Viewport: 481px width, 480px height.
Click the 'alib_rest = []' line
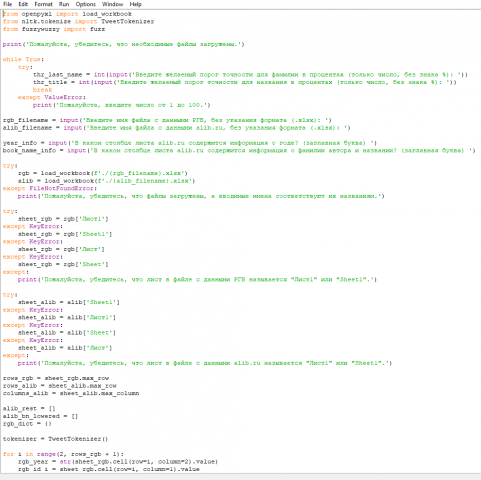click(29, 409)
